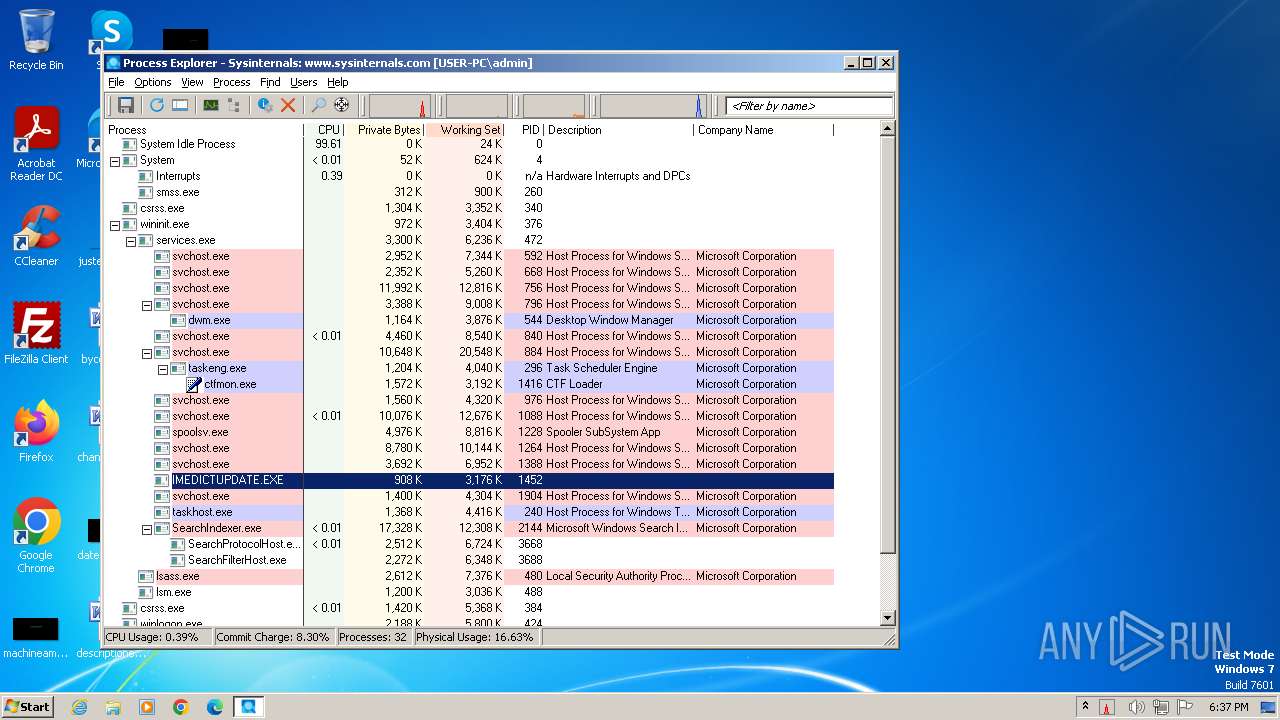
Task: Sort by the Description column header
Action: tap(619, 130)
